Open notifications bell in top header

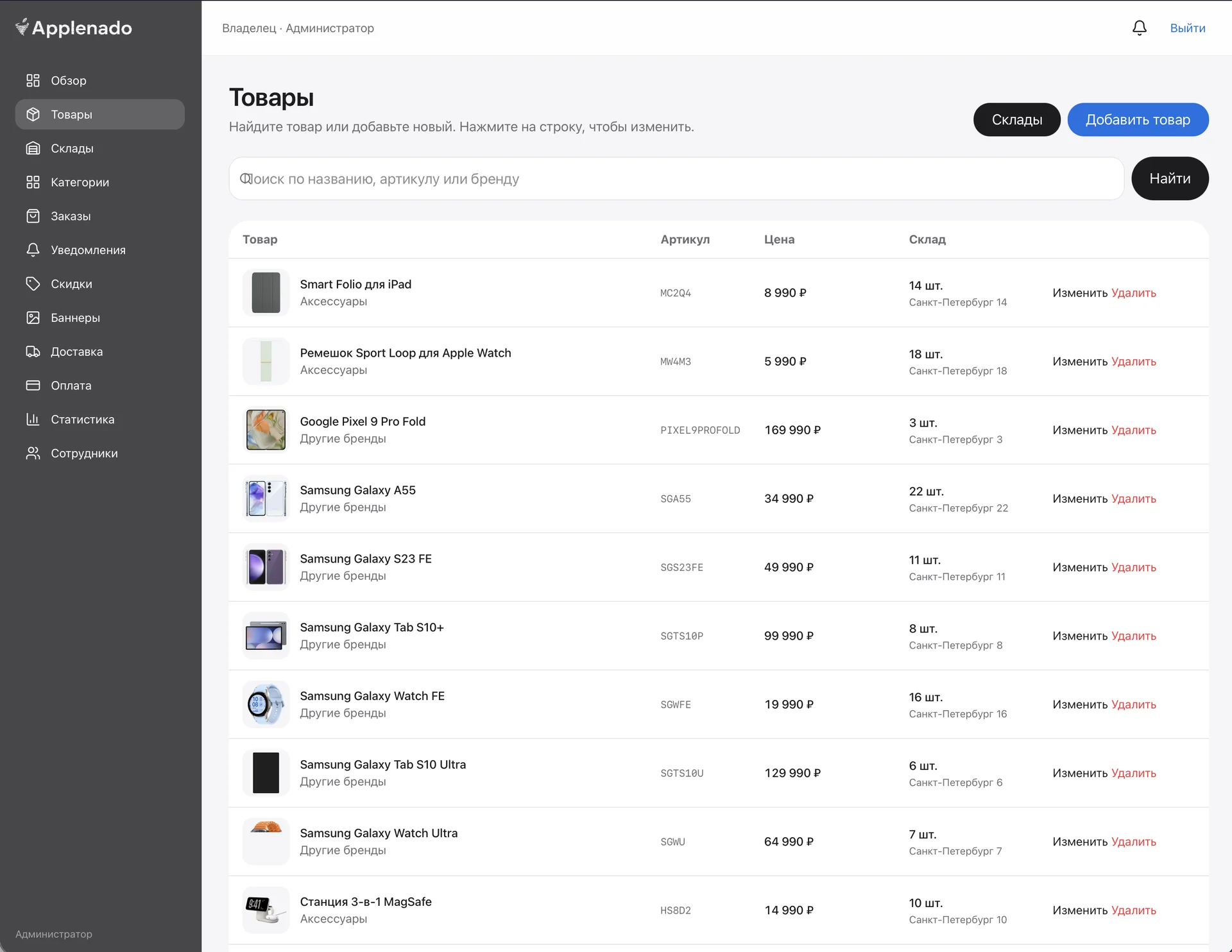(1139, 28)
